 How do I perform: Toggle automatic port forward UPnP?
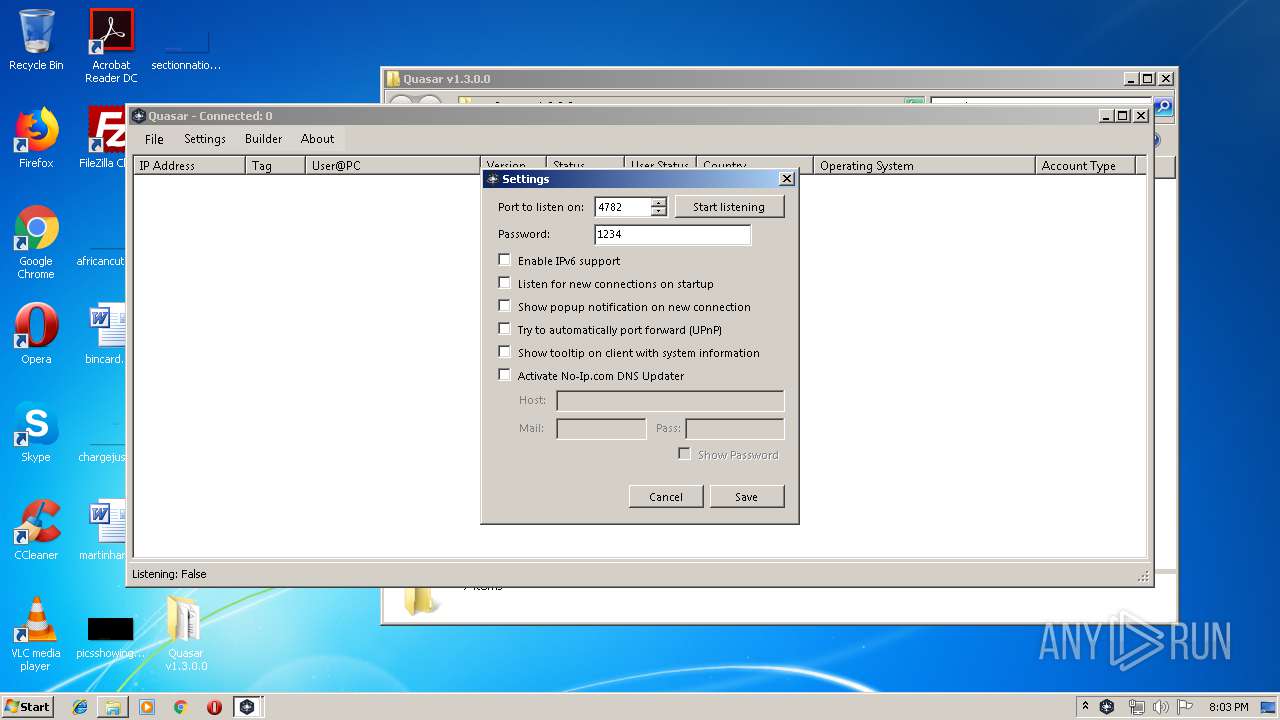[x=504, y=329]
